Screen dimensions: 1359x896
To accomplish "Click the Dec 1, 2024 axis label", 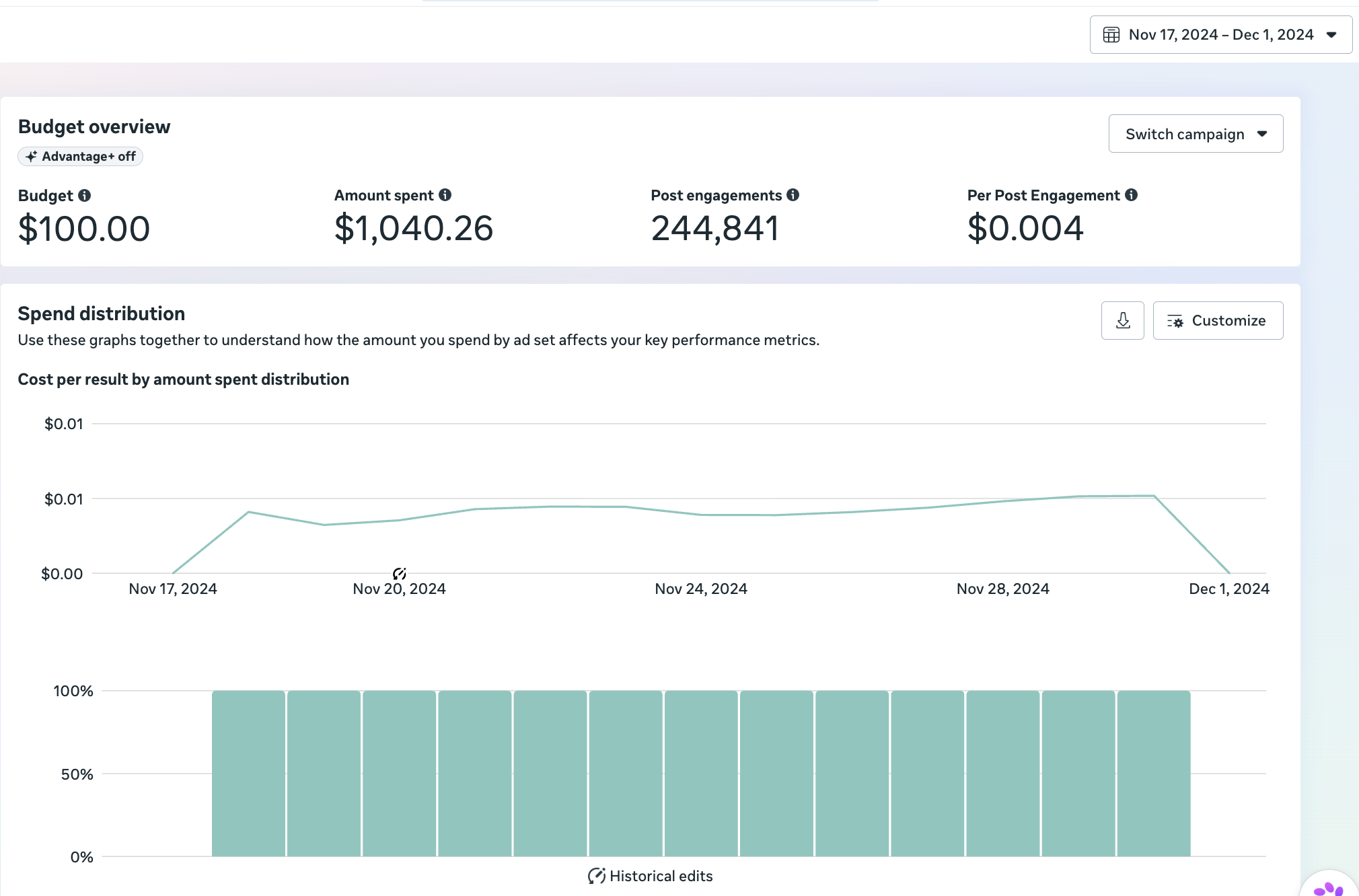I will (1228, 589).
